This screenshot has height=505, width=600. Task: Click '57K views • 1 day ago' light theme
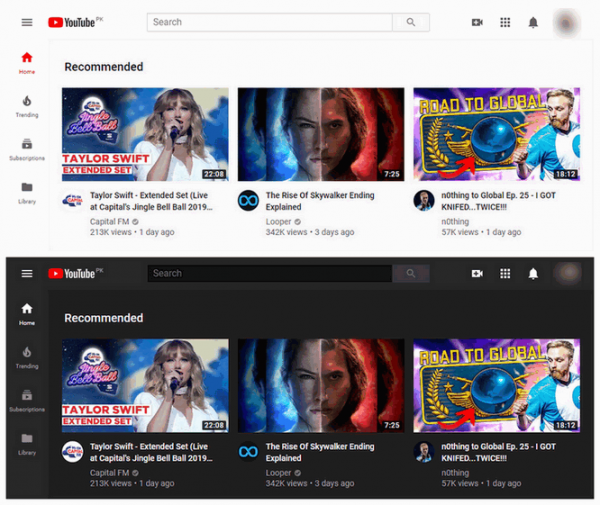(x=481, y=232)
